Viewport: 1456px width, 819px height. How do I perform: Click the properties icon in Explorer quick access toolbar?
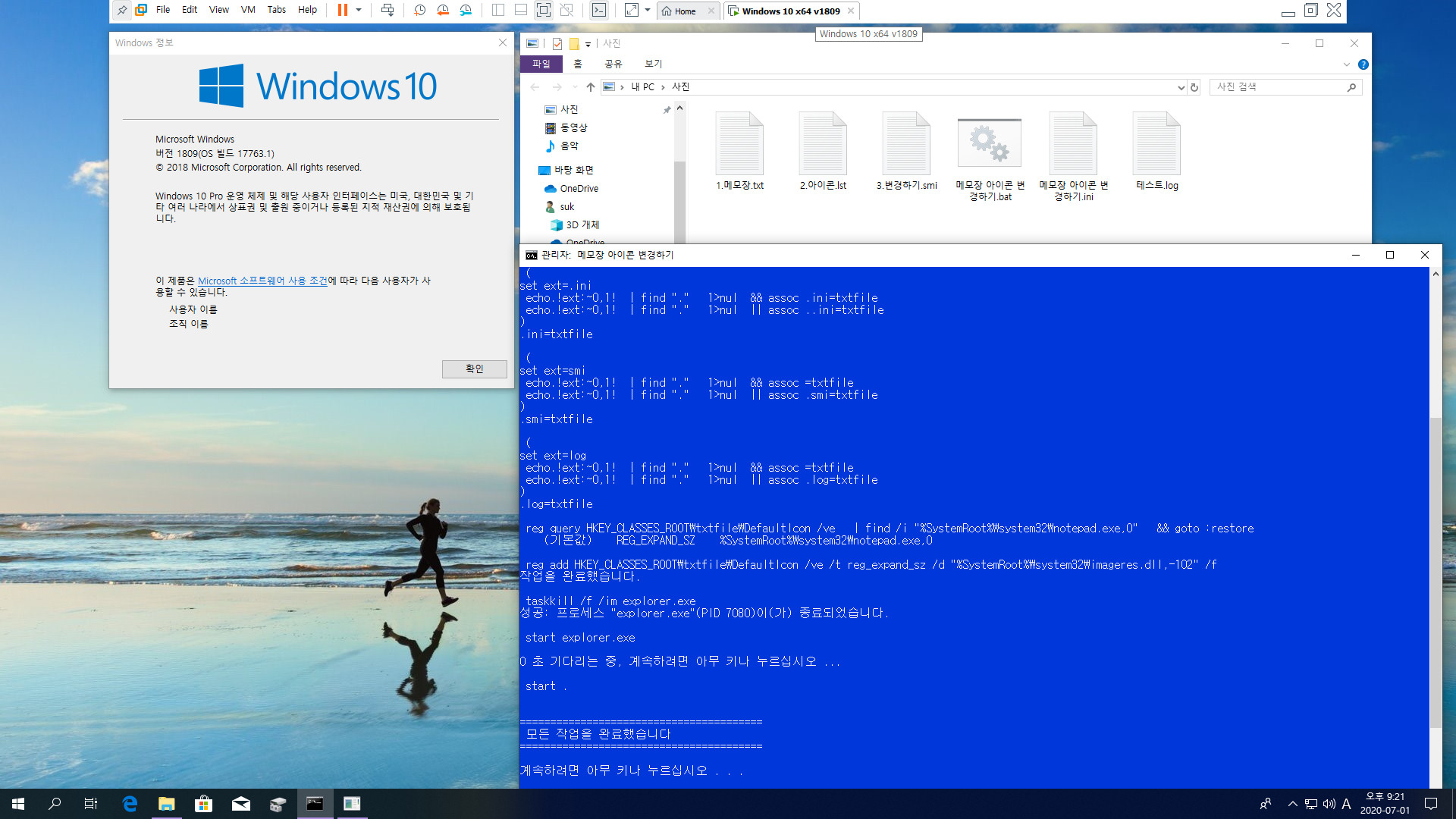[557, 44]
